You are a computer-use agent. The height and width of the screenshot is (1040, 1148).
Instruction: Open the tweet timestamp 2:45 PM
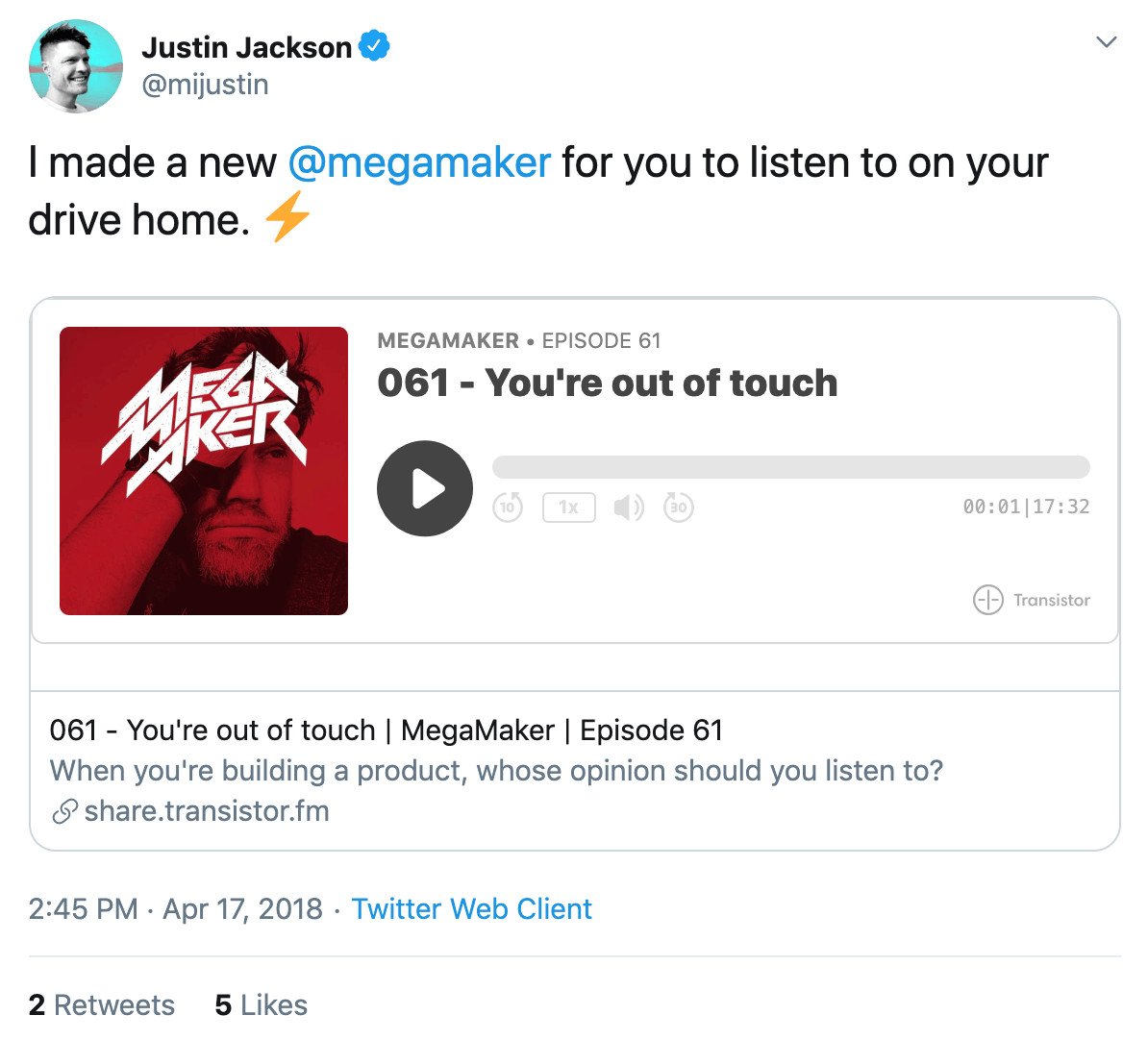pos(83,909)
